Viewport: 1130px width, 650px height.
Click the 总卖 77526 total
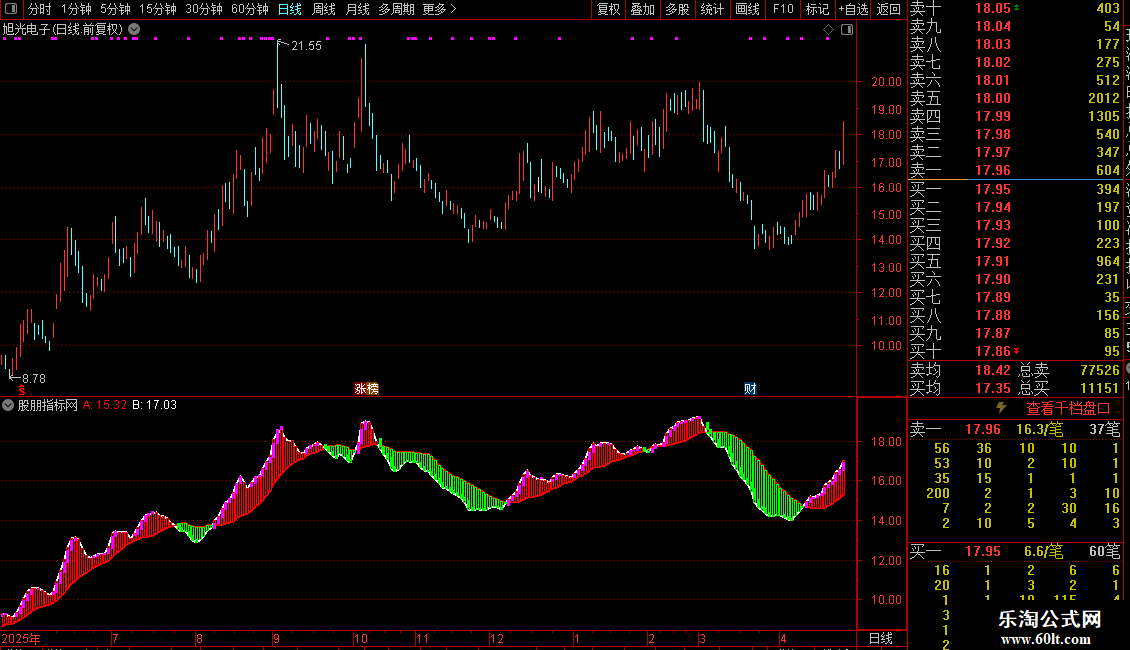1100,370
